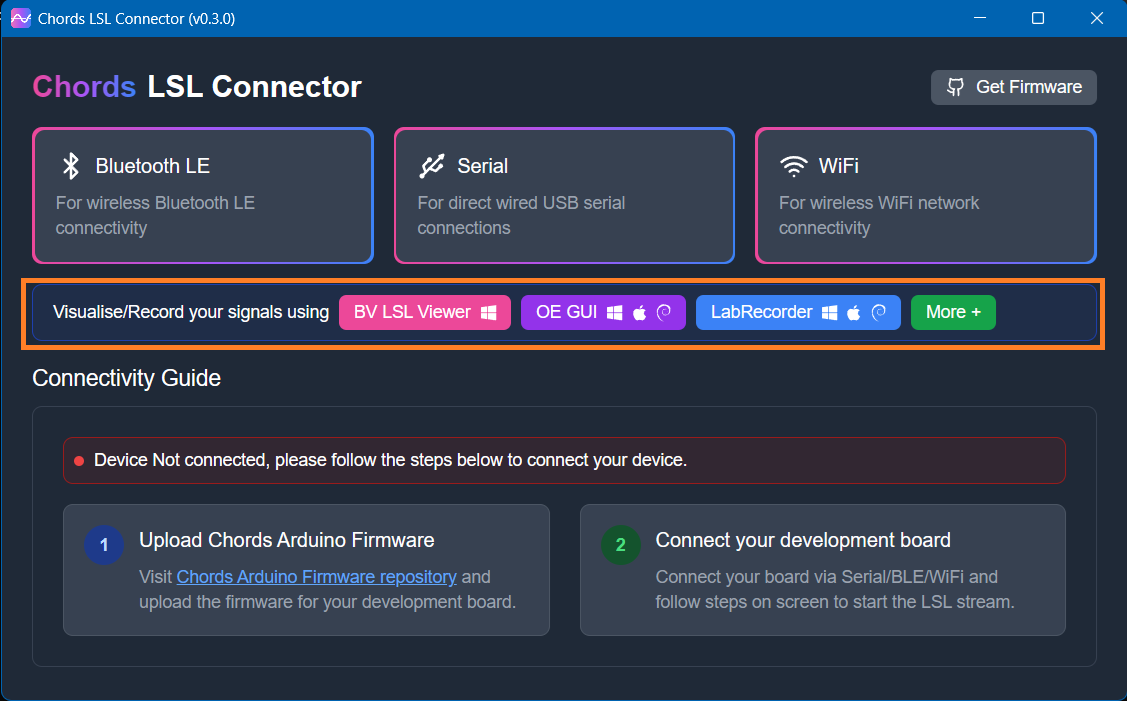The height and width of the screenshot is (701, 1127).
Task: Click the step 2 number badge
Action: pos(620,545)
